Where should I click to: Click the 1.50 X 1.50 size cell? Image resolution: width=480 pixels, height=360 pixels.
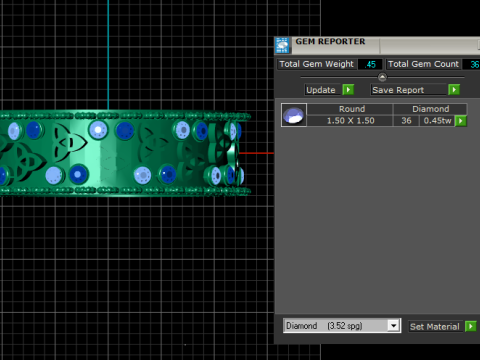tap(350, 121)
